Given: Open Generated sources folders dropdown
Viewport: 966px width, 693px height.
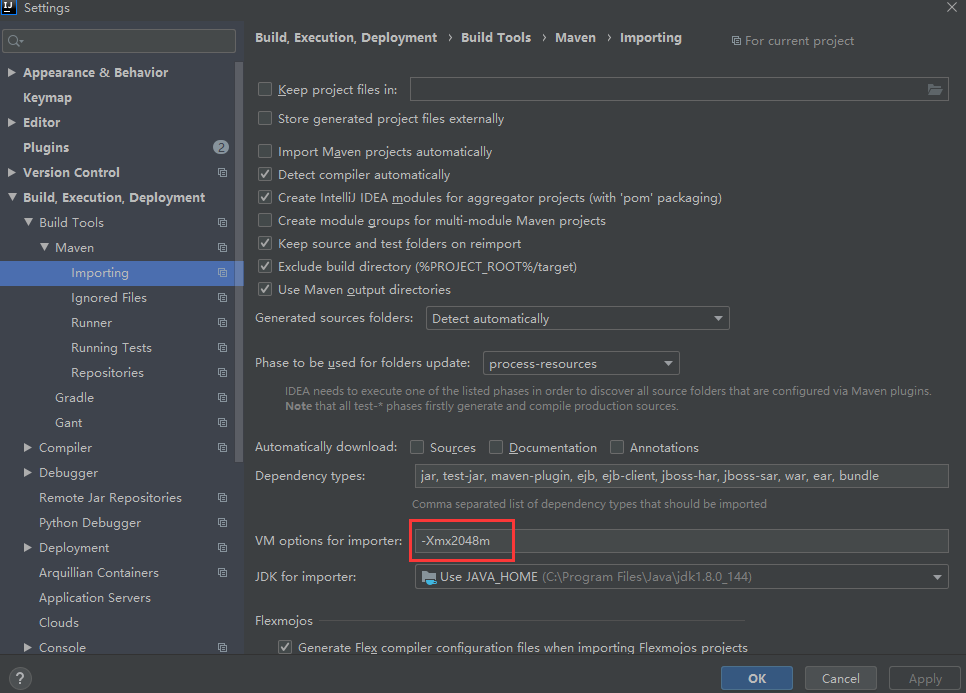Looking at the screenshot, I should pos(578,318).
